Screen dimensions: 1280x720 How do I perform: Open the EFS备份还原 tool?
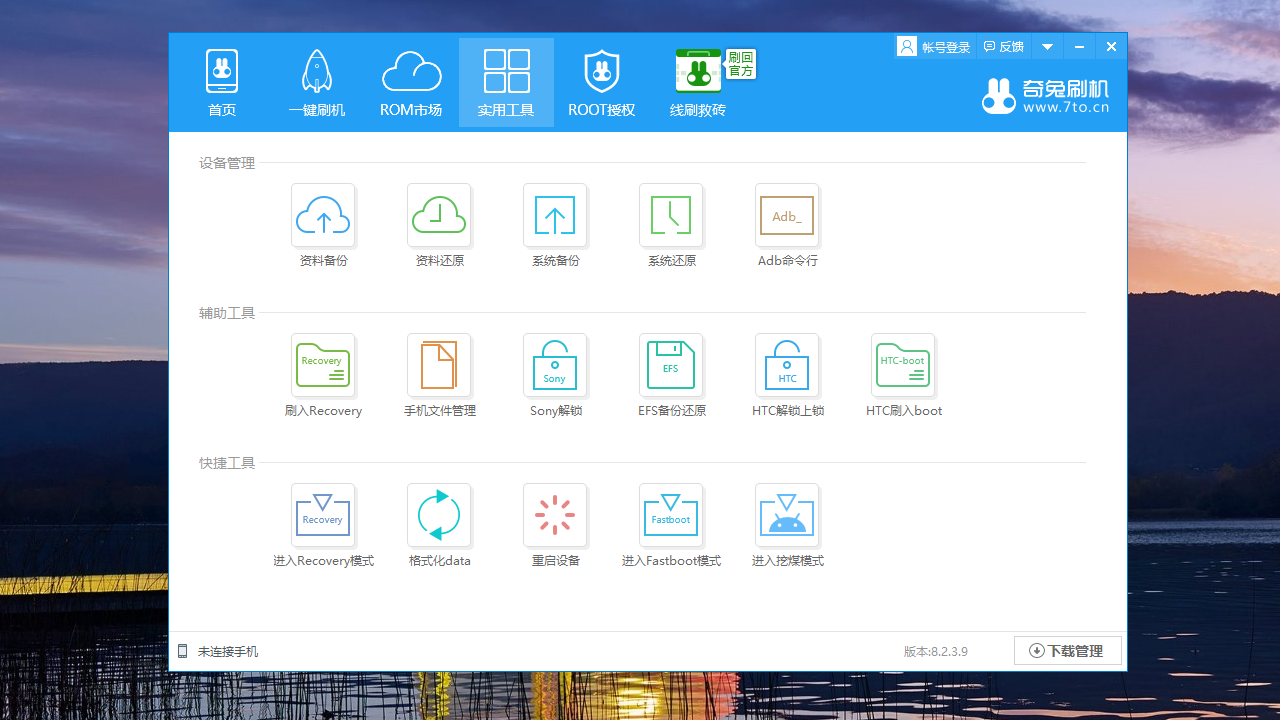pos(671,366)
